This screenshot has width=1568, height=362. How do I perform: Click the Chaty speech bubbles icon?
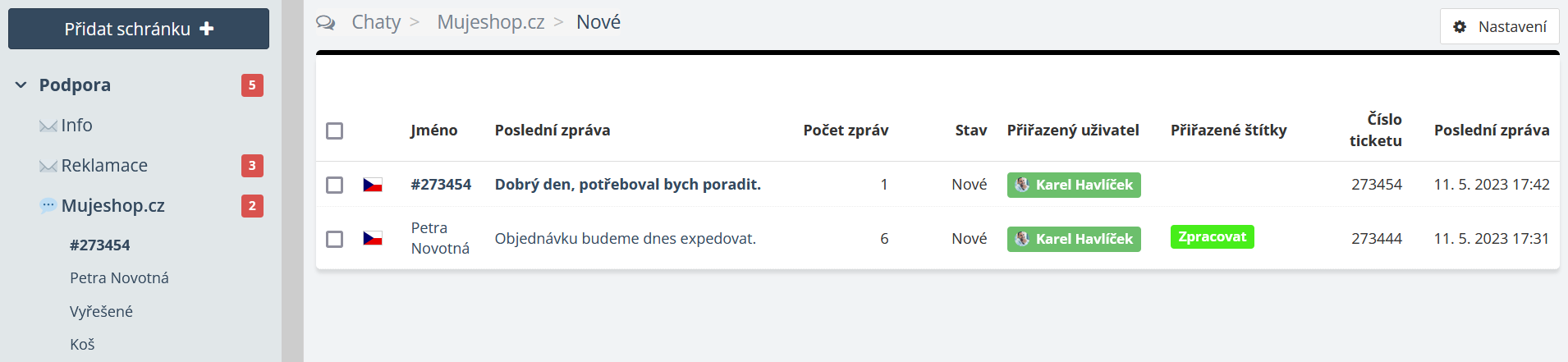click(x=326, y=23)
